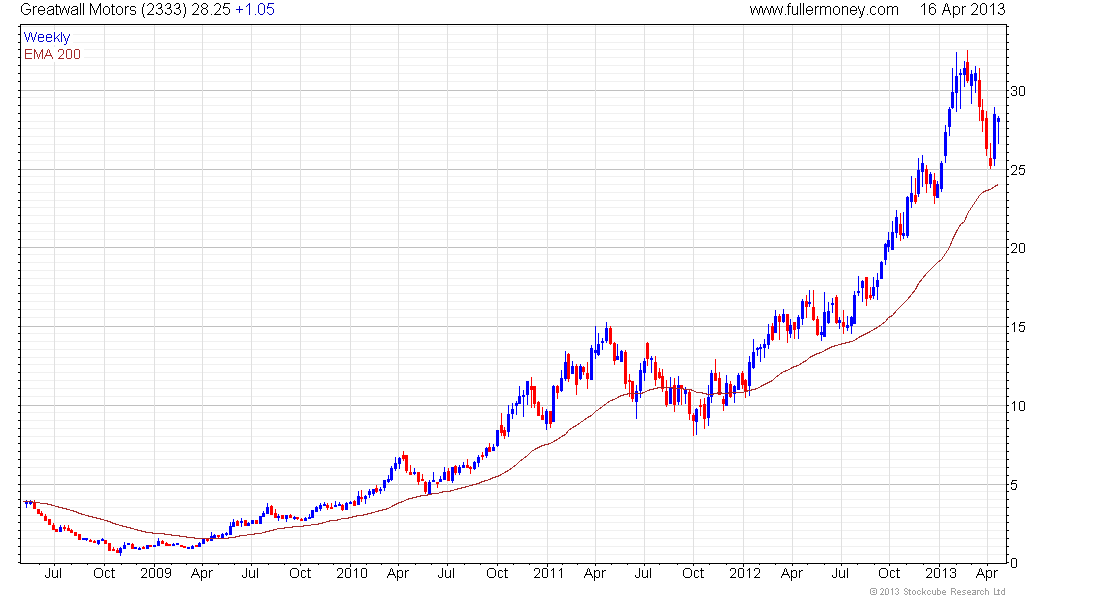Select the red EMA 200 legend label
Image resolution: width=1100 pixels, height=600 pixels.
coord(53,55)
